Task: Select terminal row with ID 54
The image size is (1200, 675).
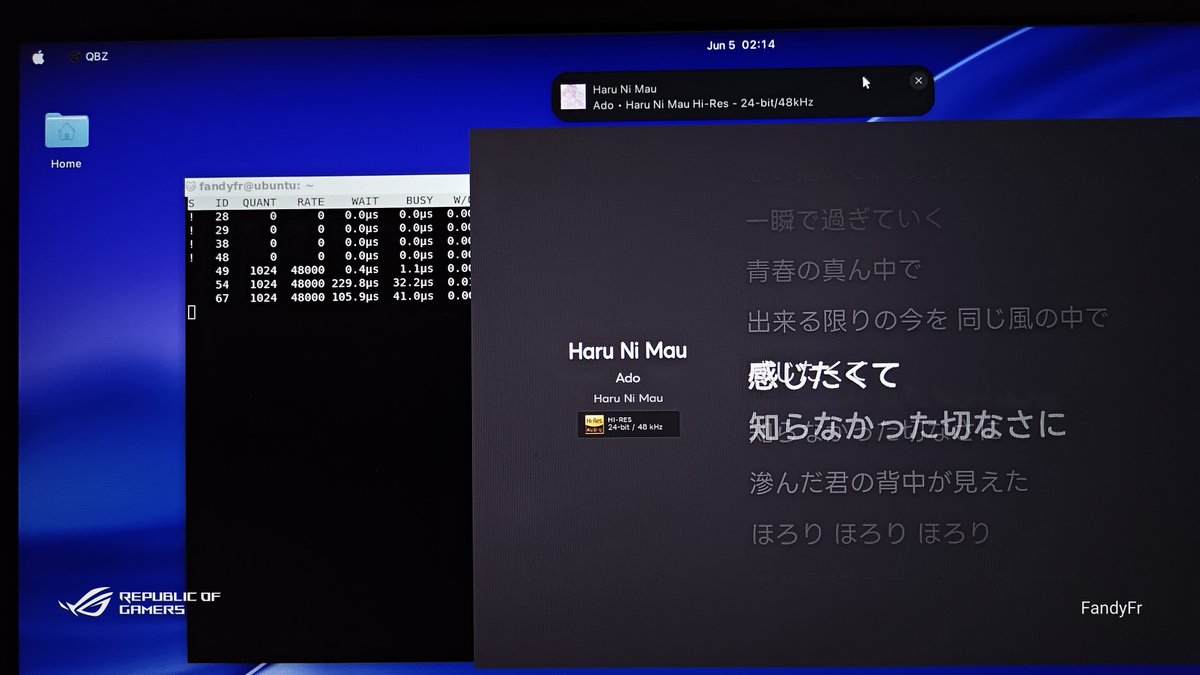Action: click(329, 284)
